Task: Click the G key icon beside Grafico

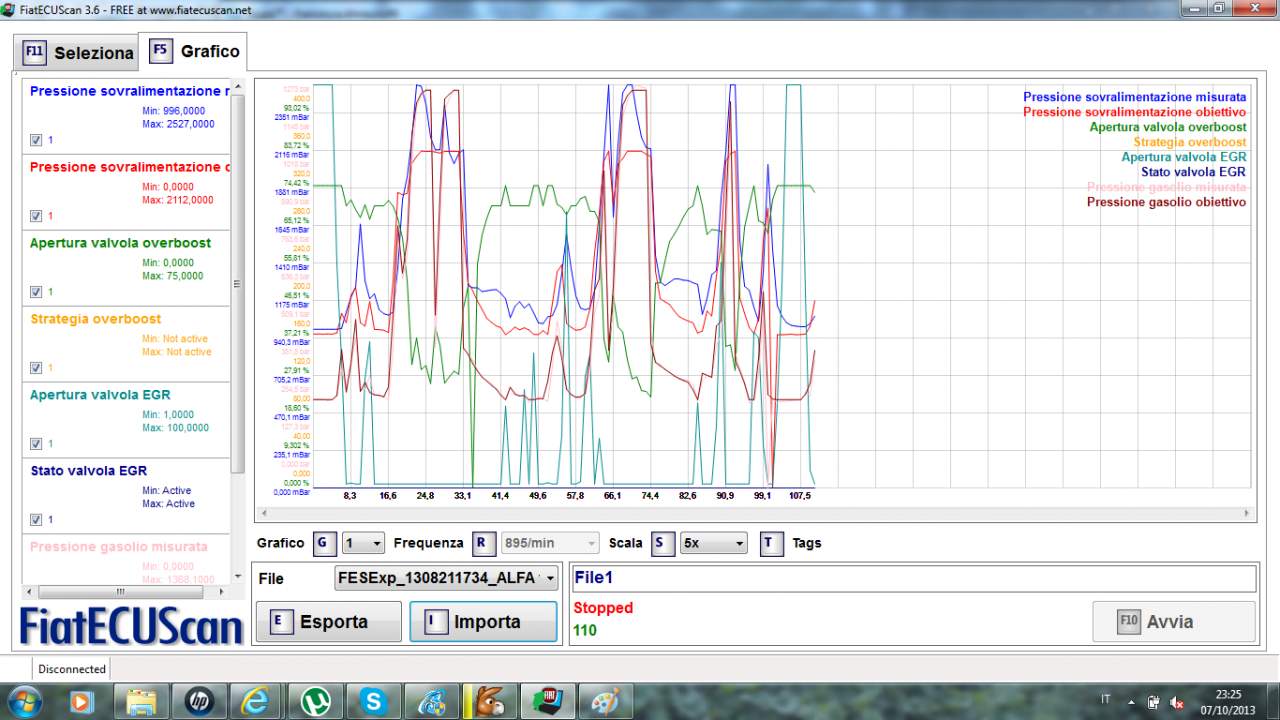Action: (x=325, y=543)
